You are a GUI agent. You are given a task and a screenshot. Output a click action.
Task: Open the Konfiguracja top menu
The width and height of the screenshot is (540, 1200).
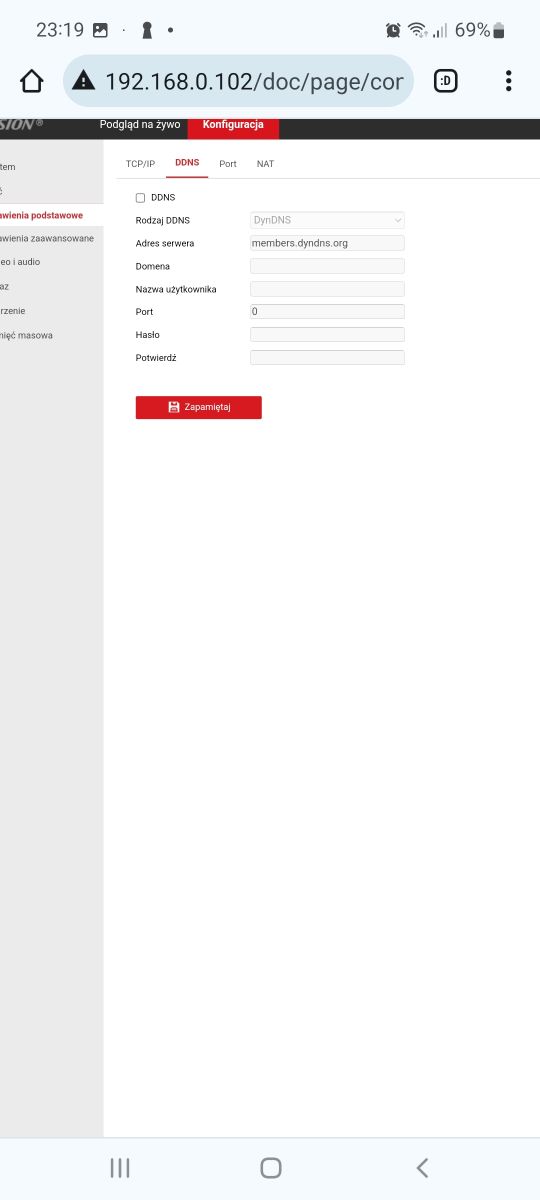233,125
